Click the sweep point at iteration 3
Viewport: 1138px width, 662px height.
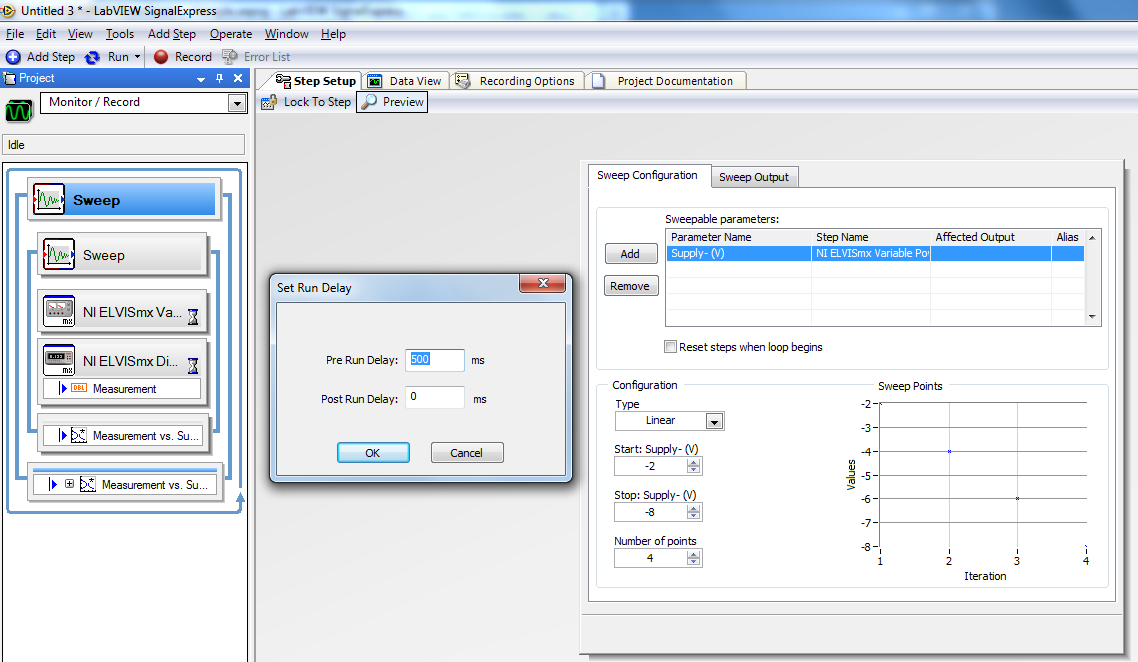coord(1018,499)
